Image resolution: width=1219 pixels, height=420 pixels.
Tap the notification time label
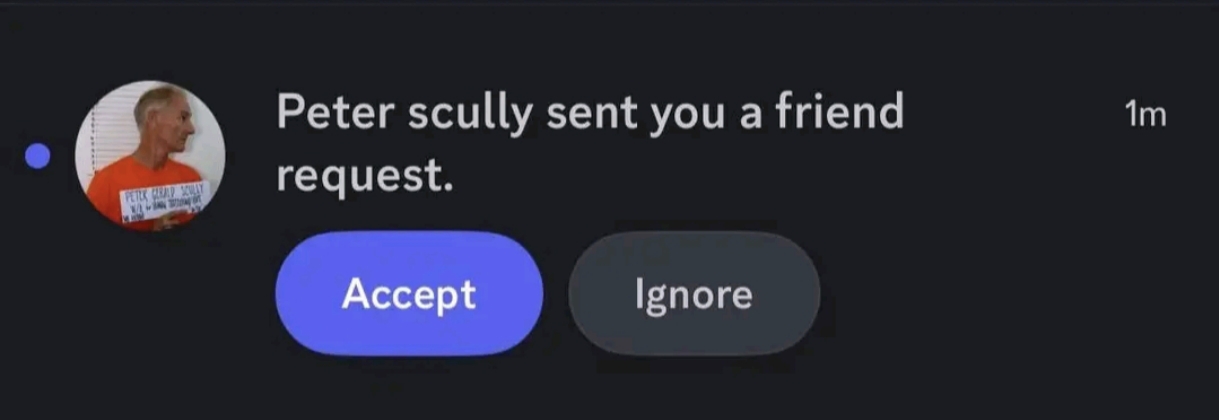pyautogui.click(x=1145, y=115)
